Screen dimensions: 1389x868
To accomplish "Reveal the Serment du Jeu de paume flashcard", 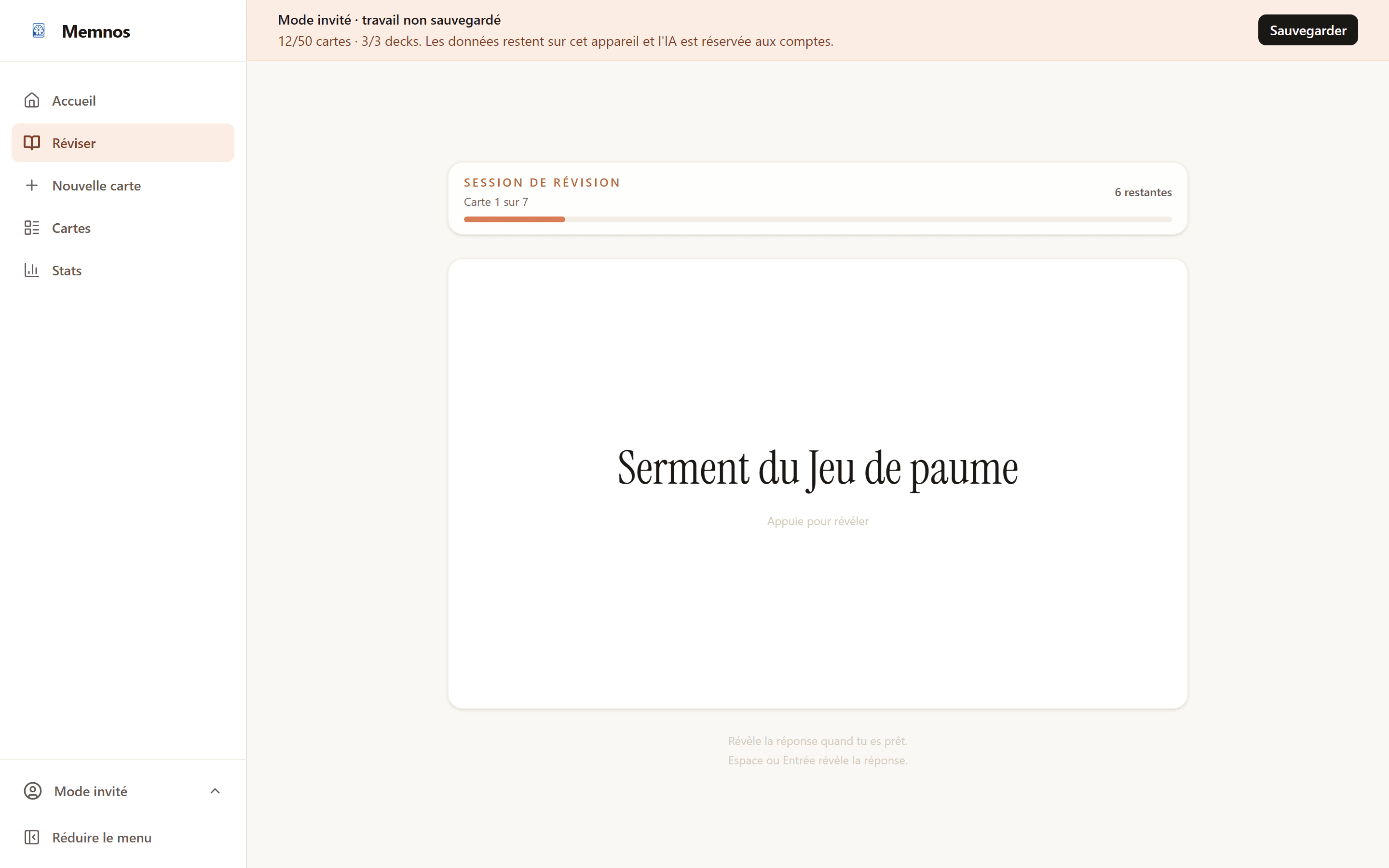I will click(817, 483).
